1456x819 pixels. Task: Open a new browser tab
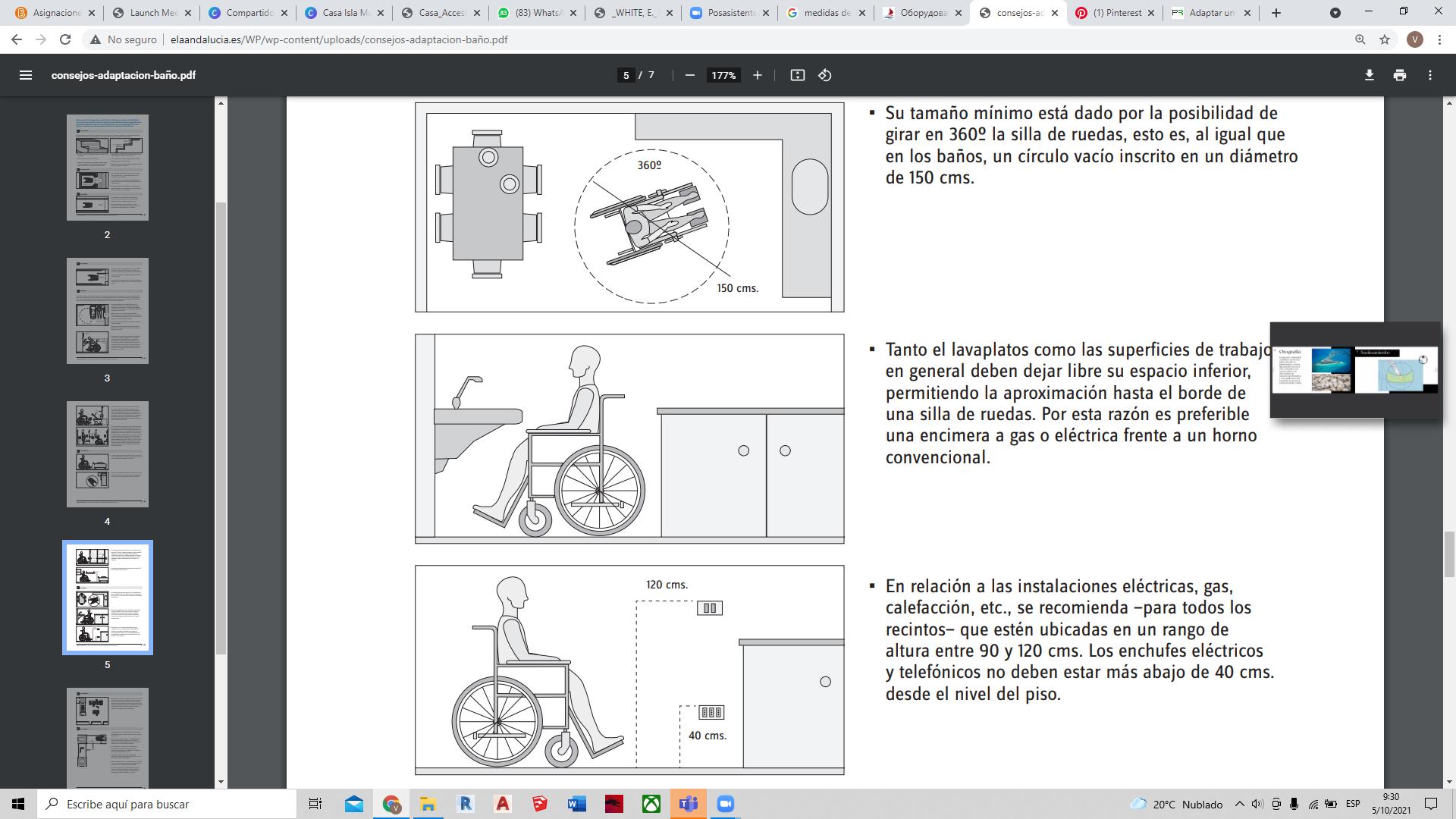[1276, 13]
